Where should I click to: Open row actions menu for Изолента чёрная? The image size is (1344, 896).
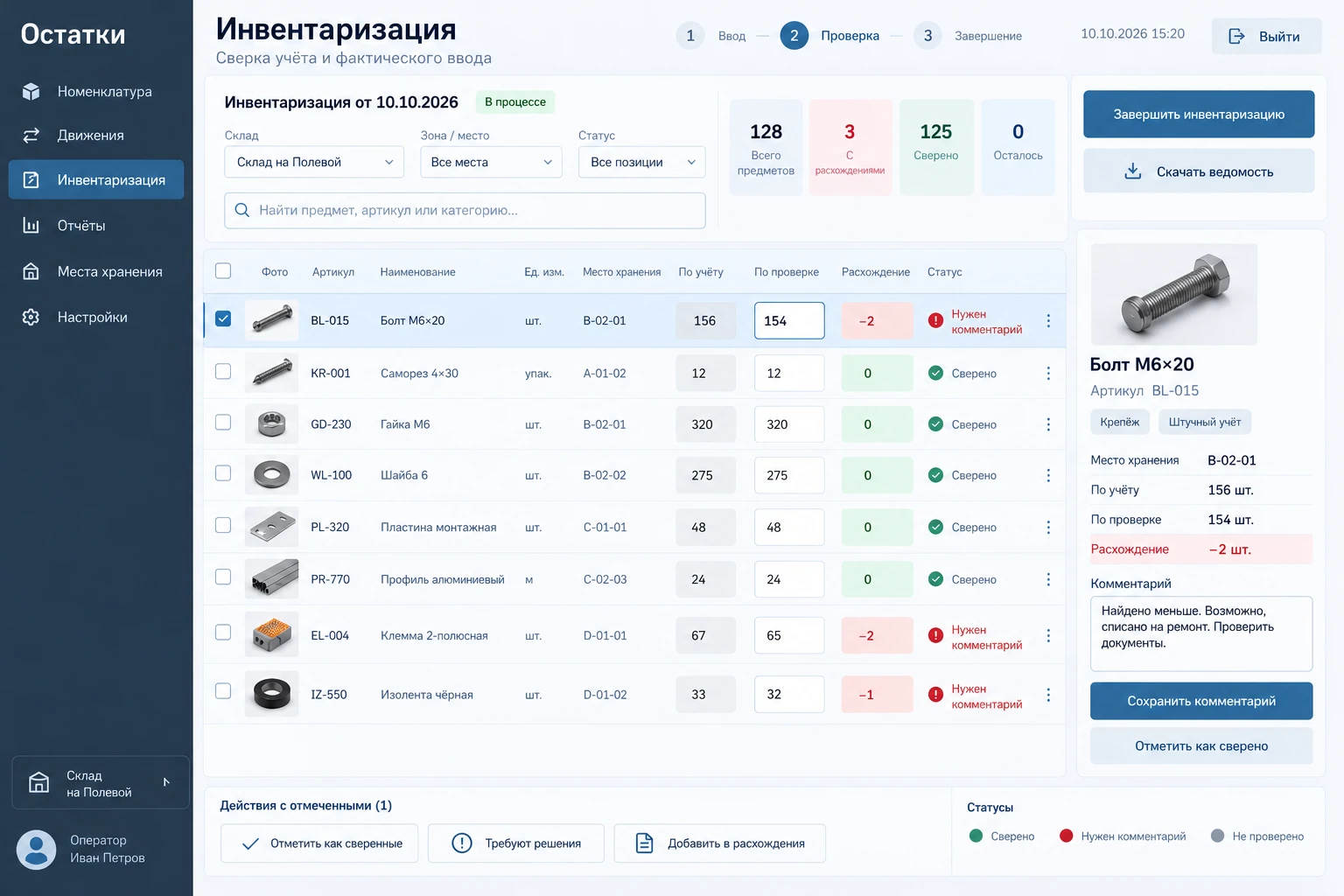[x=1048, y=695]
